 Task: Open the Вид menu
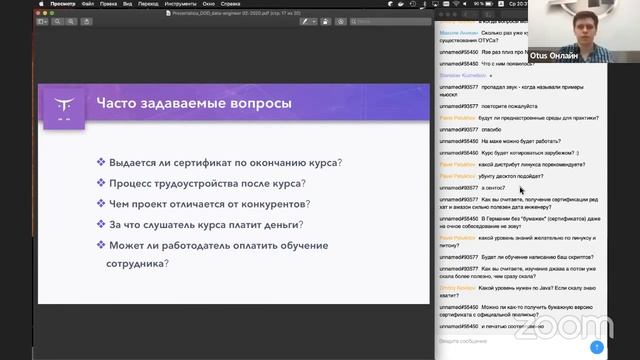127,4
